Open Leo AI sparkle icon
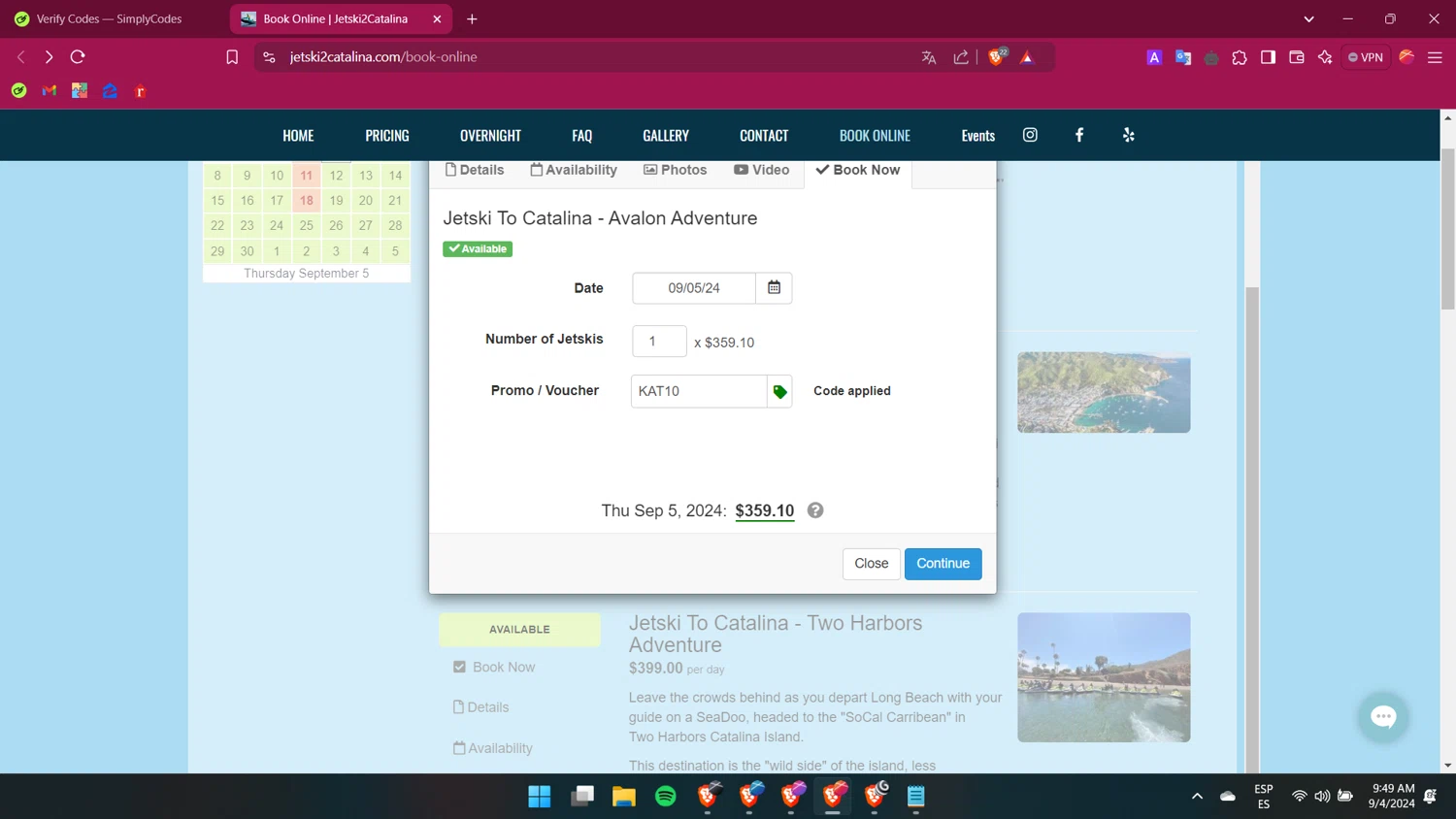1456x819 pixels. point(1325,57)
